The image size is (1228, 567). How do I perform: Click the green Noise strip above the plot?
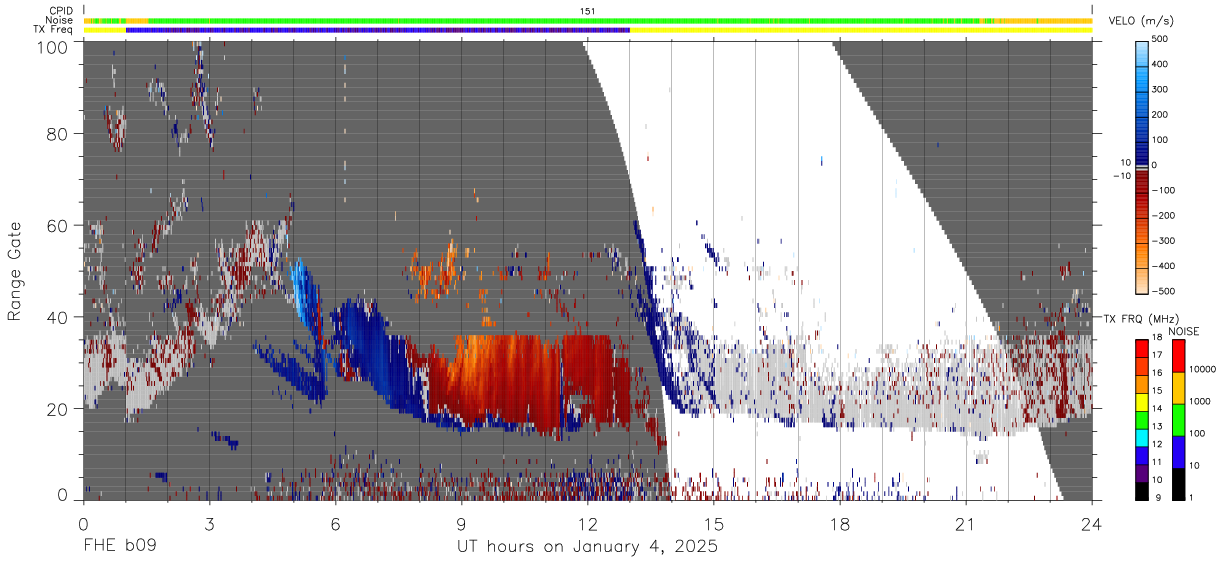pos(565,20)
